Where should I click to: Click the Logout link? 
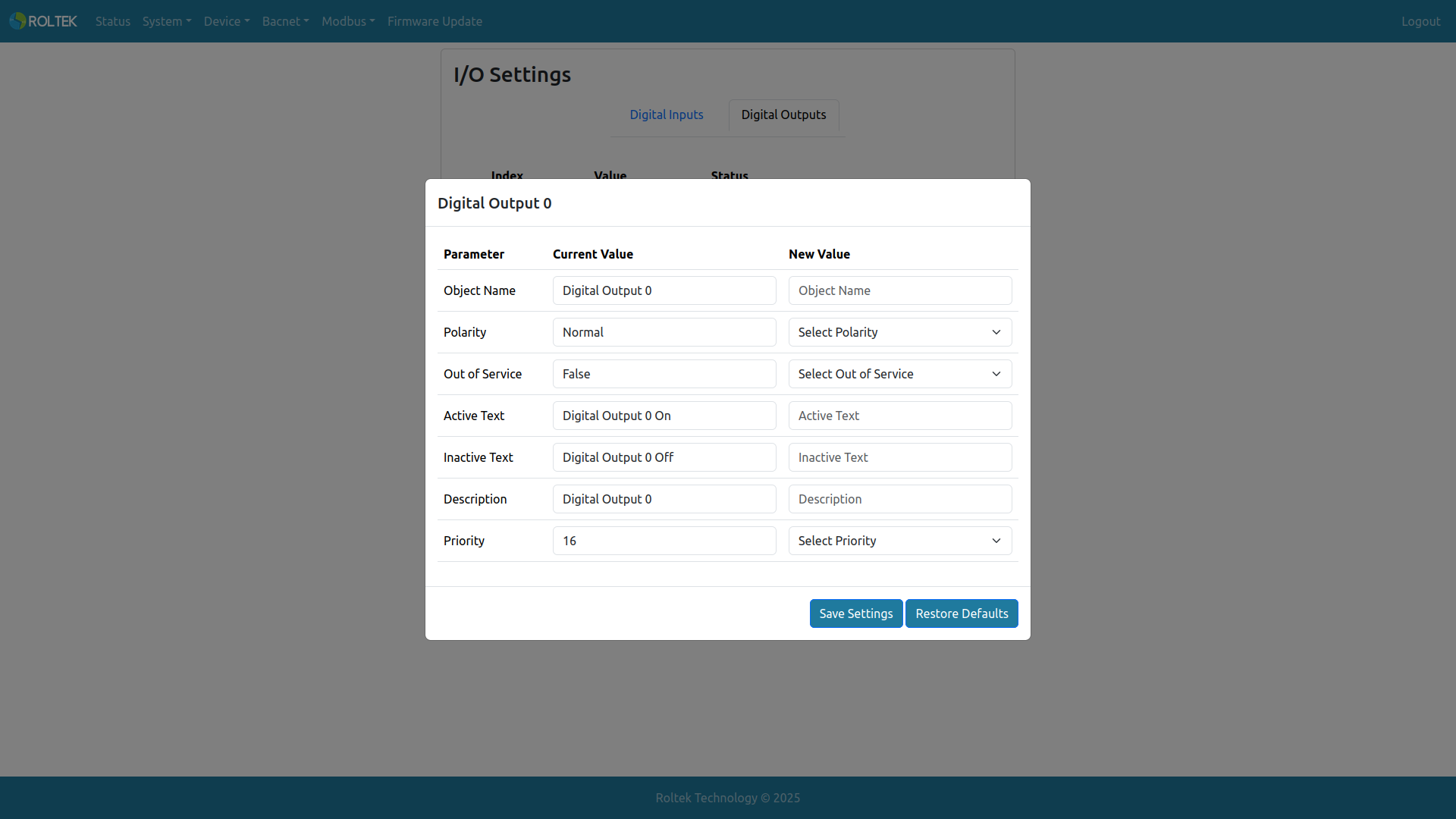pos(1420,21)
